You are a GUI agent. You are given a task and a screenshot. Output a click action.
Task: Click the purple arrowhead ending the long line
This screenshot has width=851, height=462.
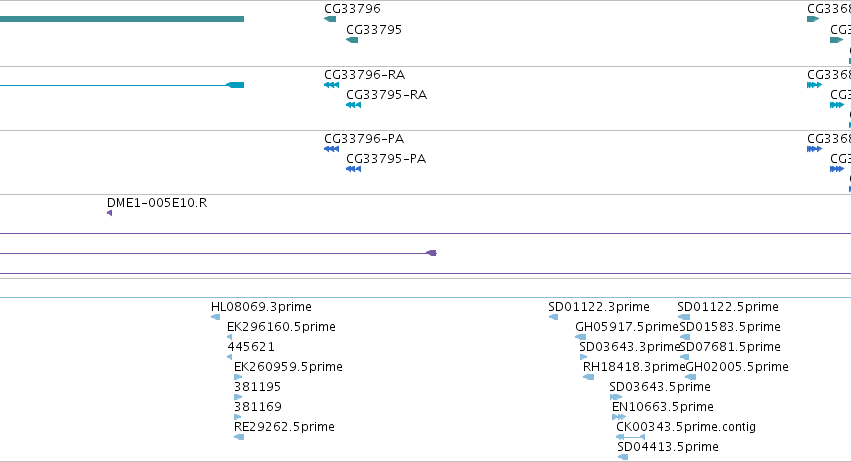click(x=431, y=253)
